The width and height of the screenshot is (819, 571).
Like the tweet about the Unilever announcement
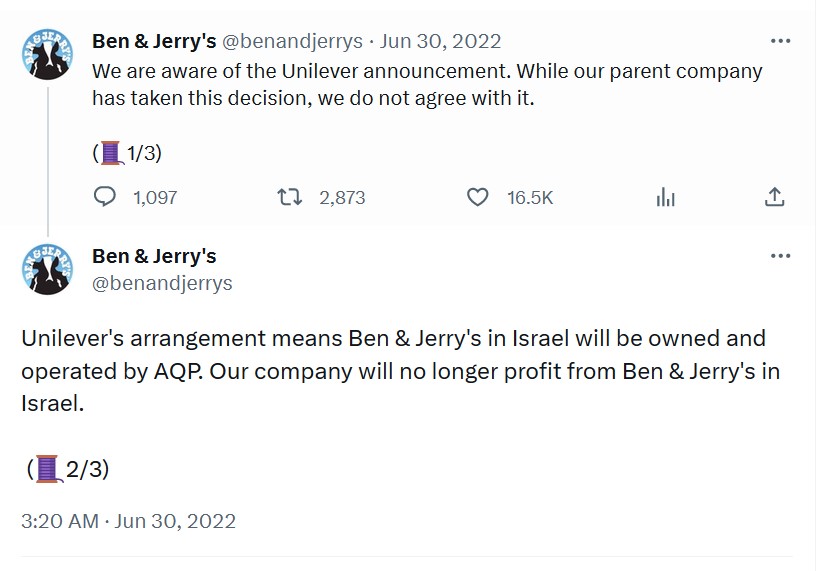pyautogui.click(x=478, y=197)
